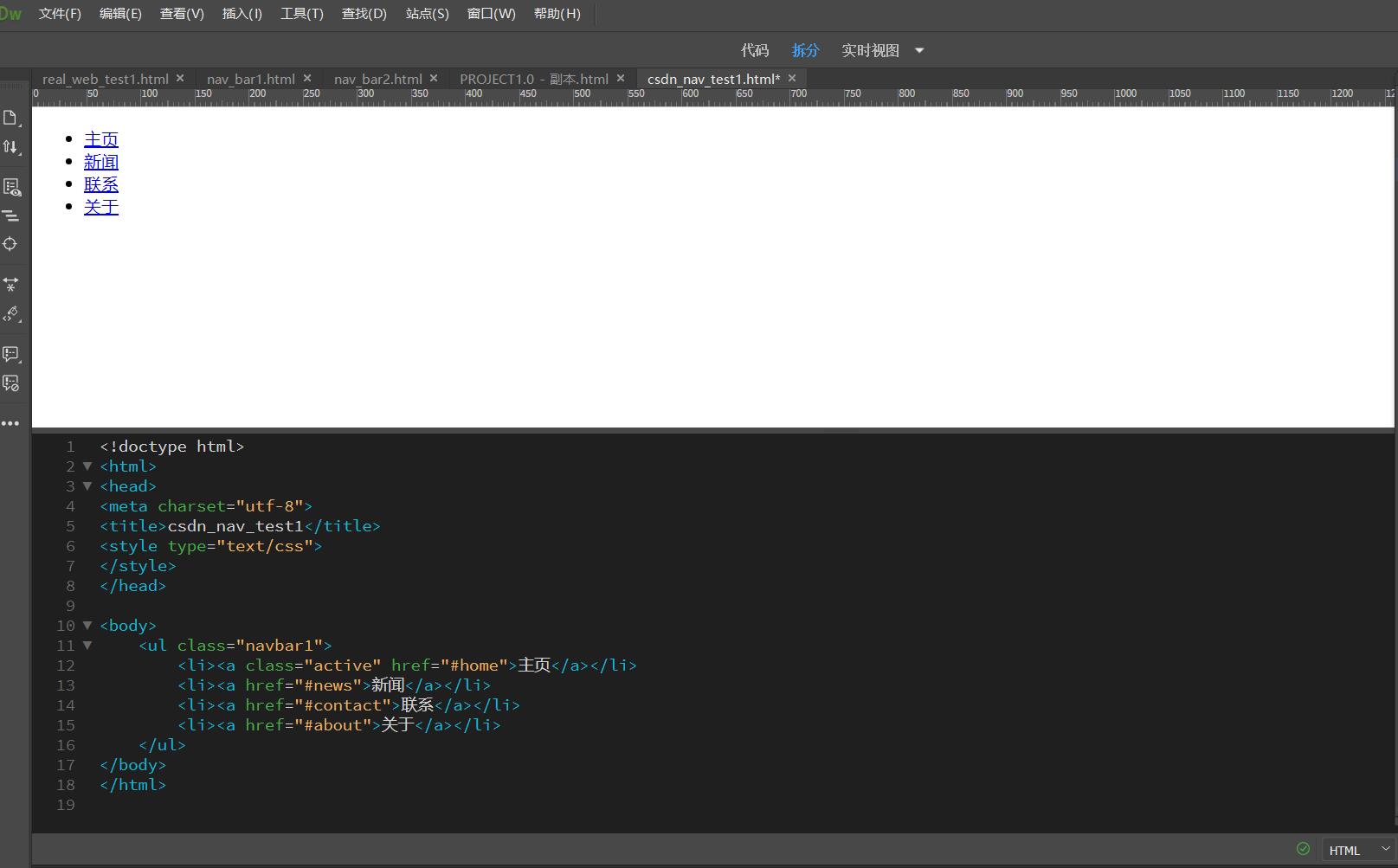The height and width of the screenshot is (868, 1398).
Task: Switch to 实时视图 view mode
Action: (869, 50)
